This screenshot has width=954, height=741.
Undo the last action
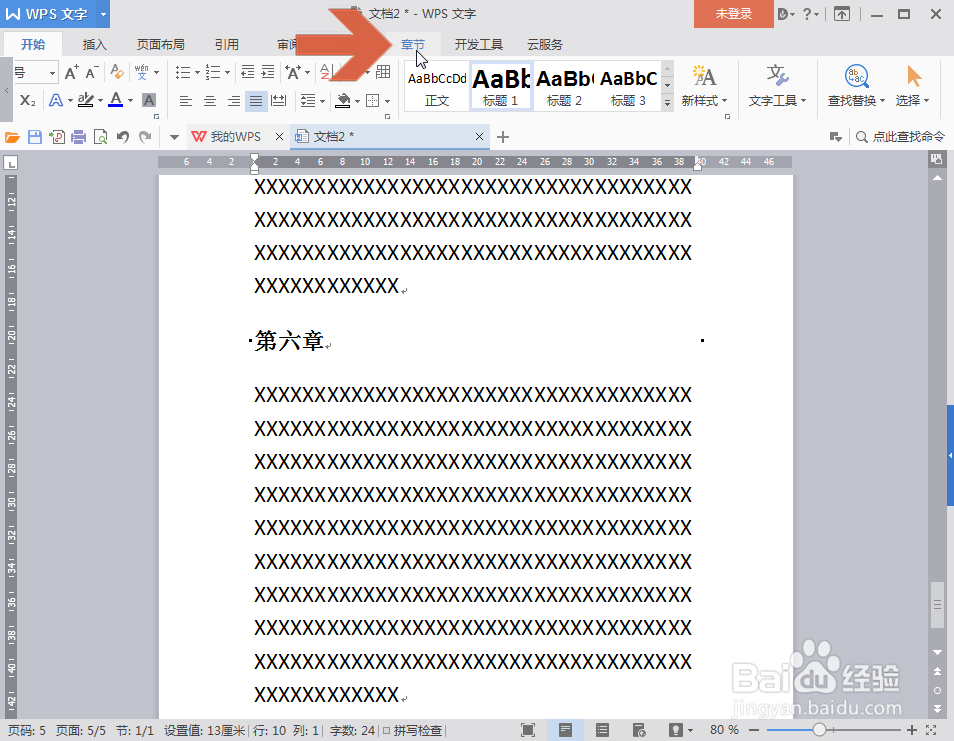tap(123, 137)
